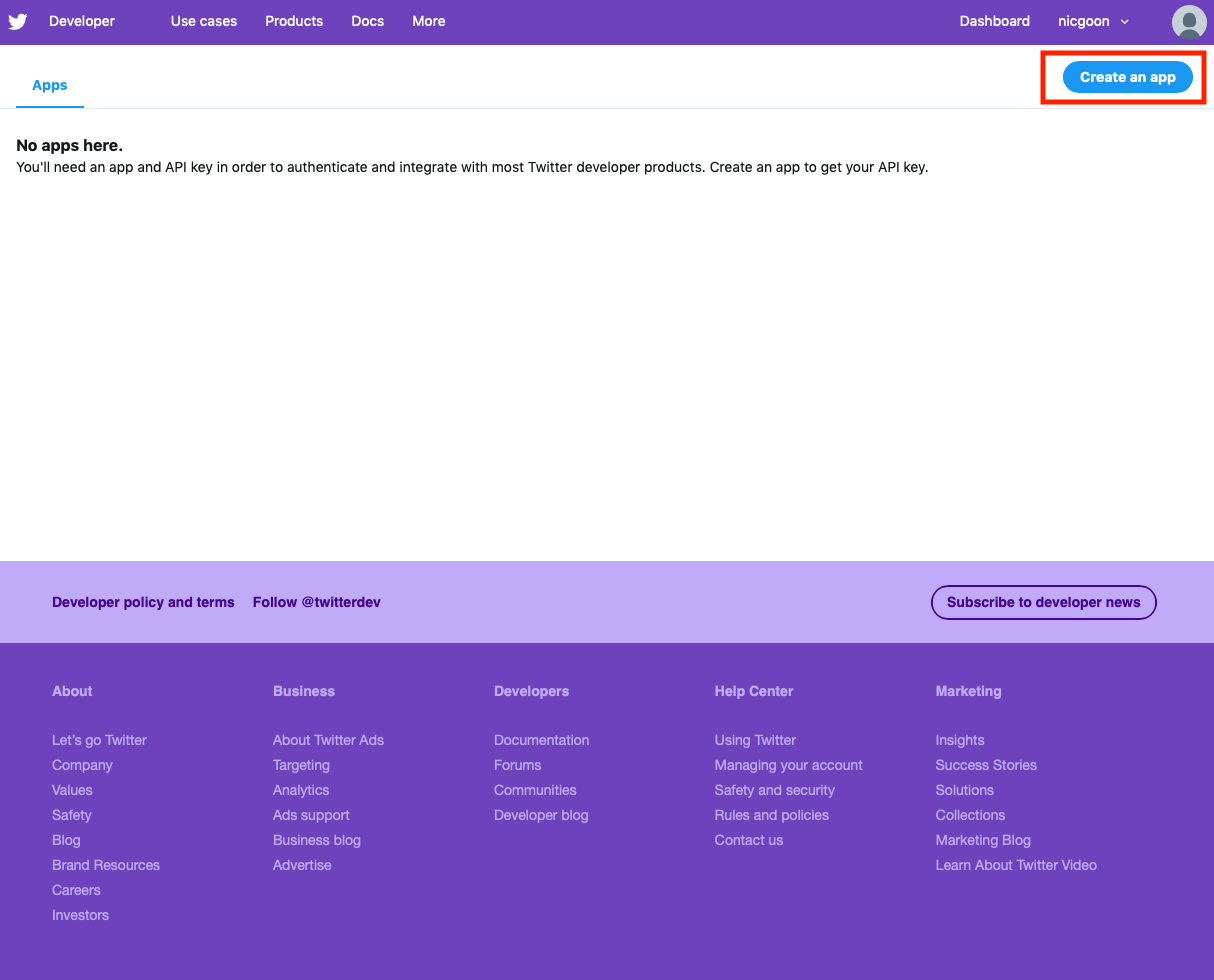The image size is (1214, 980).
Task: Open Managing your account link
Action: point(788,765)
